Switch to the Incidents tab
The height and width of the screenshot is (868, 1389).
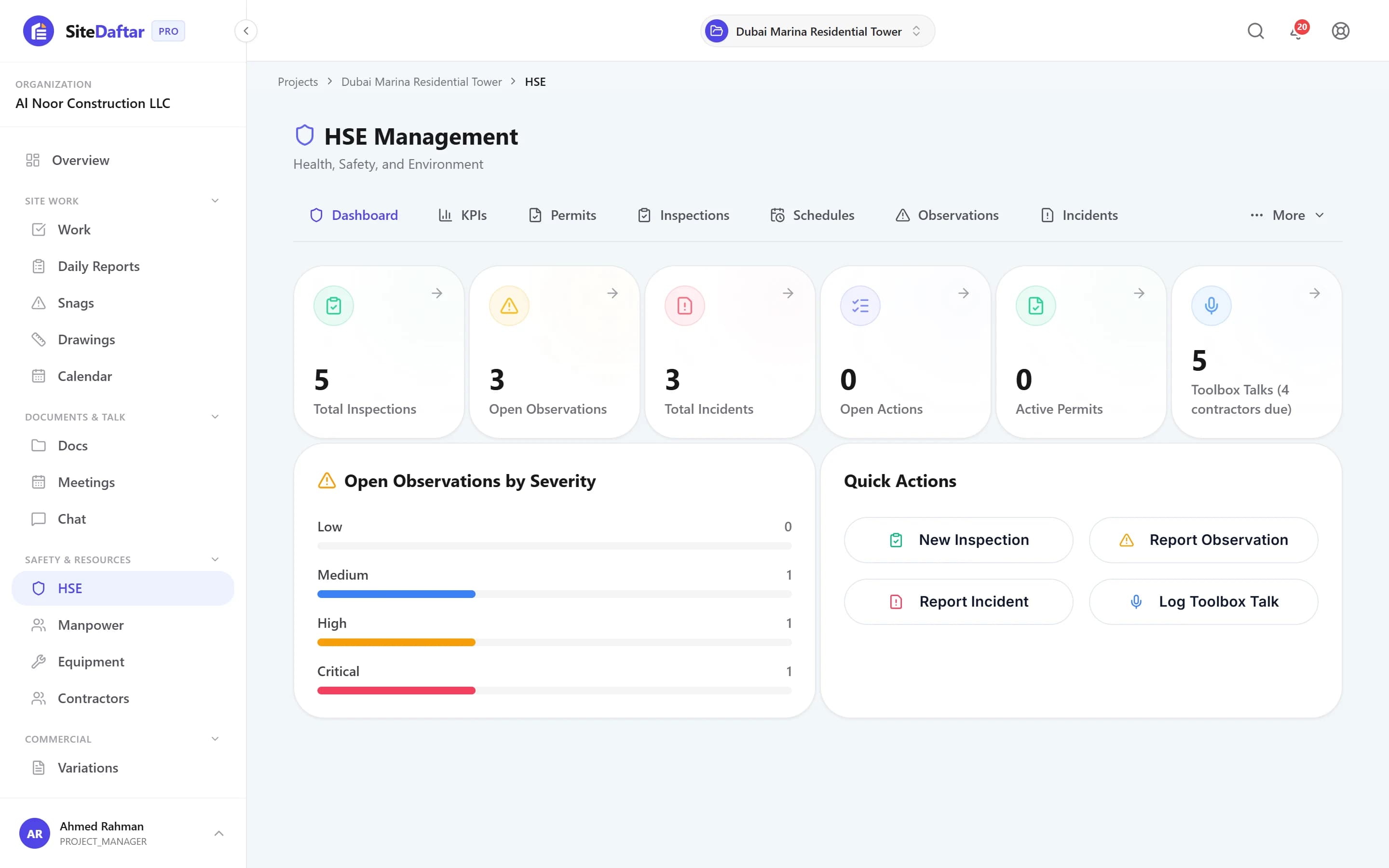(1079, 215)
